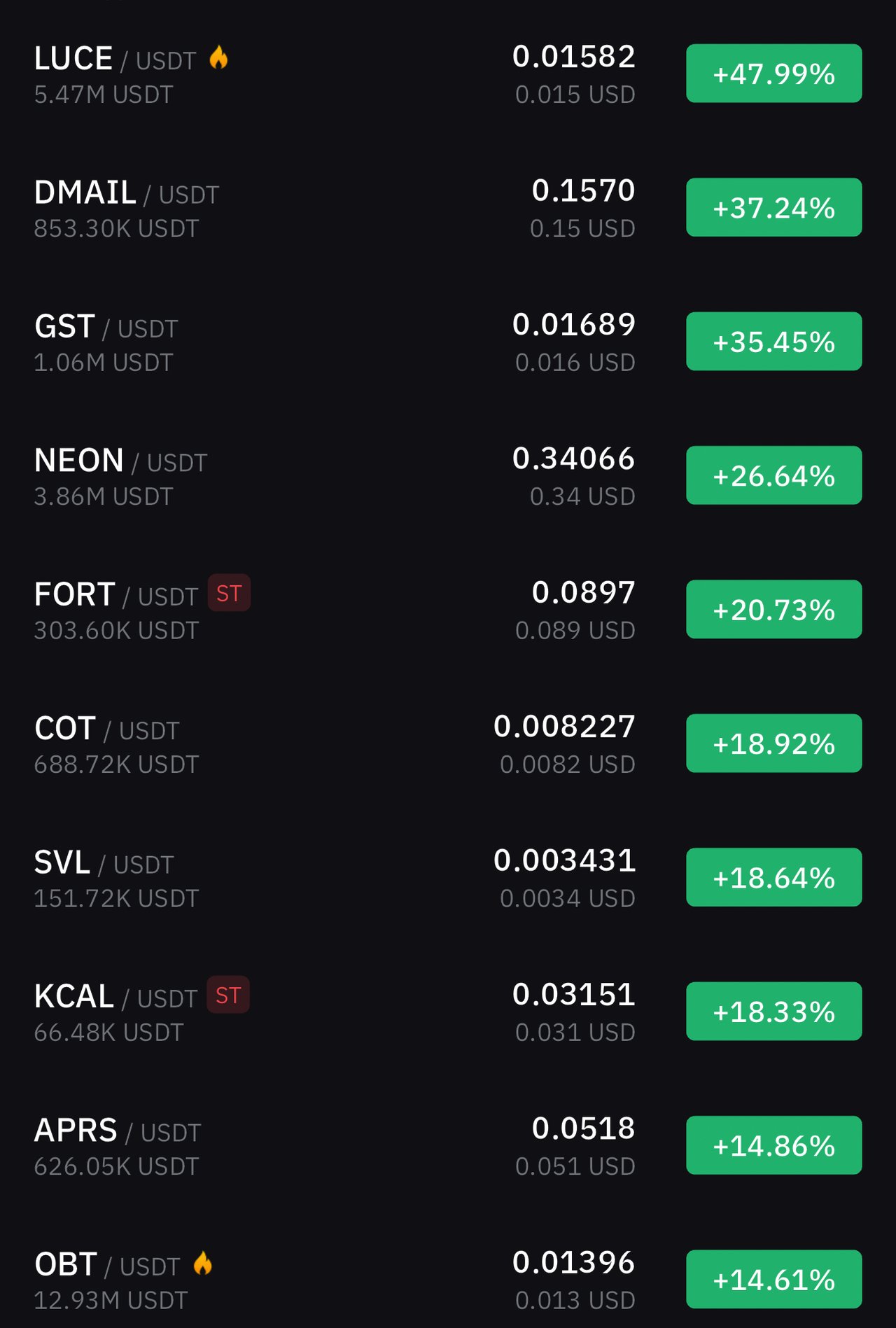This screenshot has height=1328, width=896.
Task: Open the SVL / USDT pair
Action: [448, 877]
